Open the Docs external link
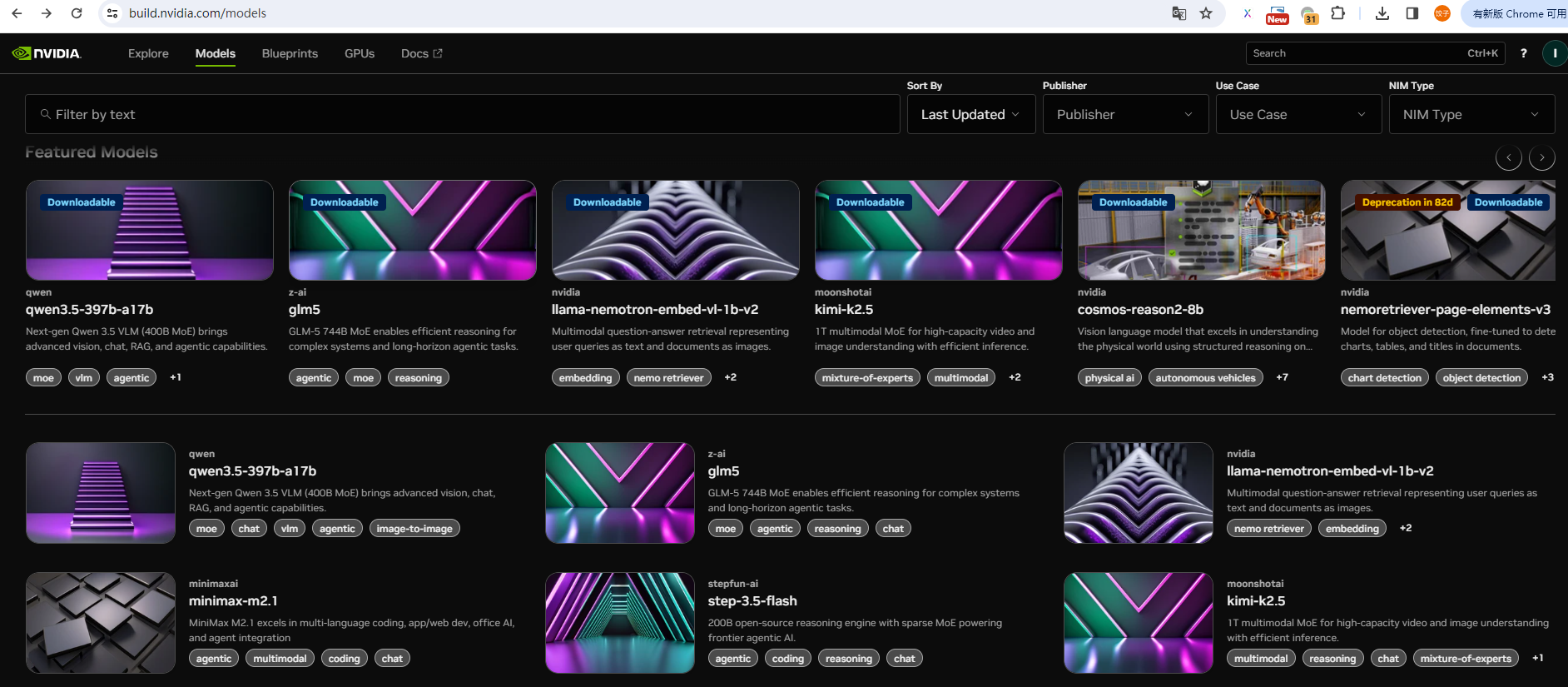The image size is (1568, 687). coord(422,53)
